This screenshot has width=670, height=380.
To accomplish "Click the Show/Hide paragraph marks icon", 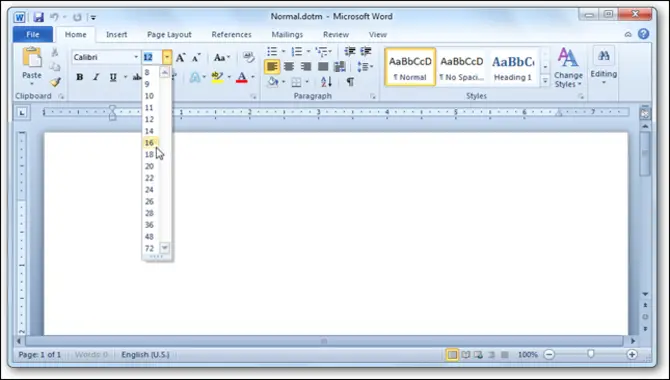I will [x=350, y=81].
